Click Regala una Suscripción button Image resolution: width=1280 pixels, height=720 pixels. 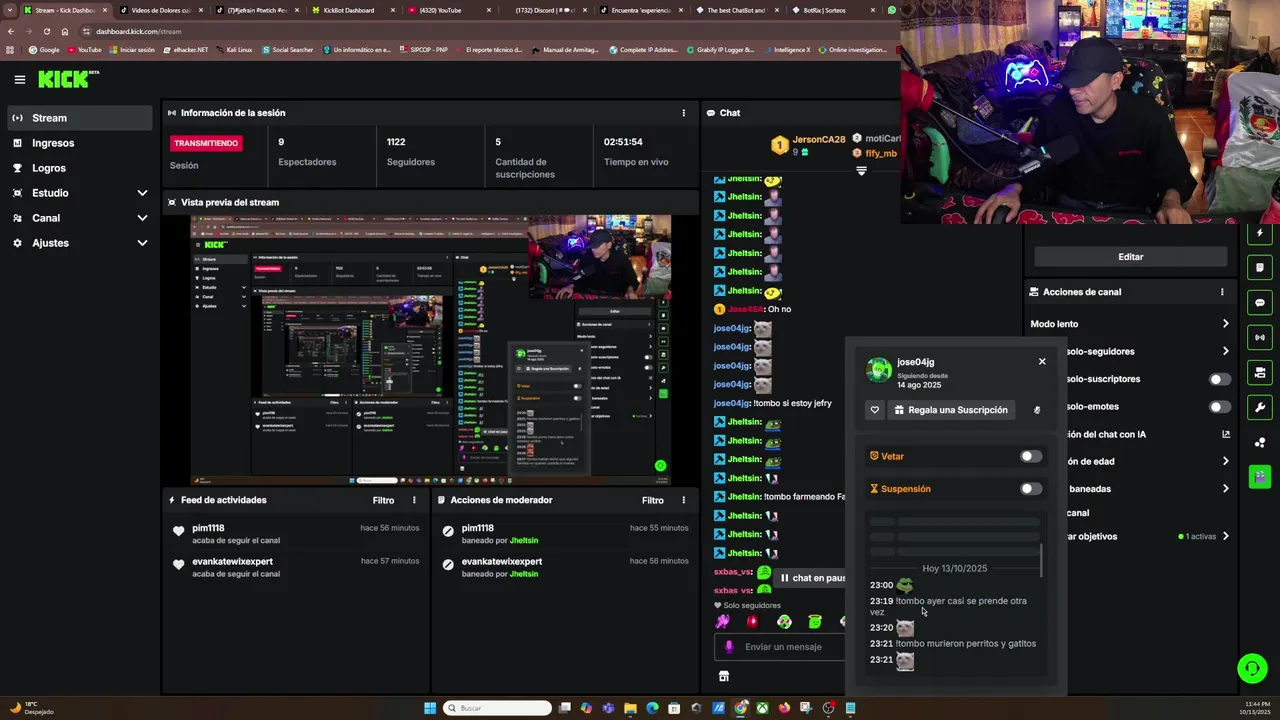950,410
